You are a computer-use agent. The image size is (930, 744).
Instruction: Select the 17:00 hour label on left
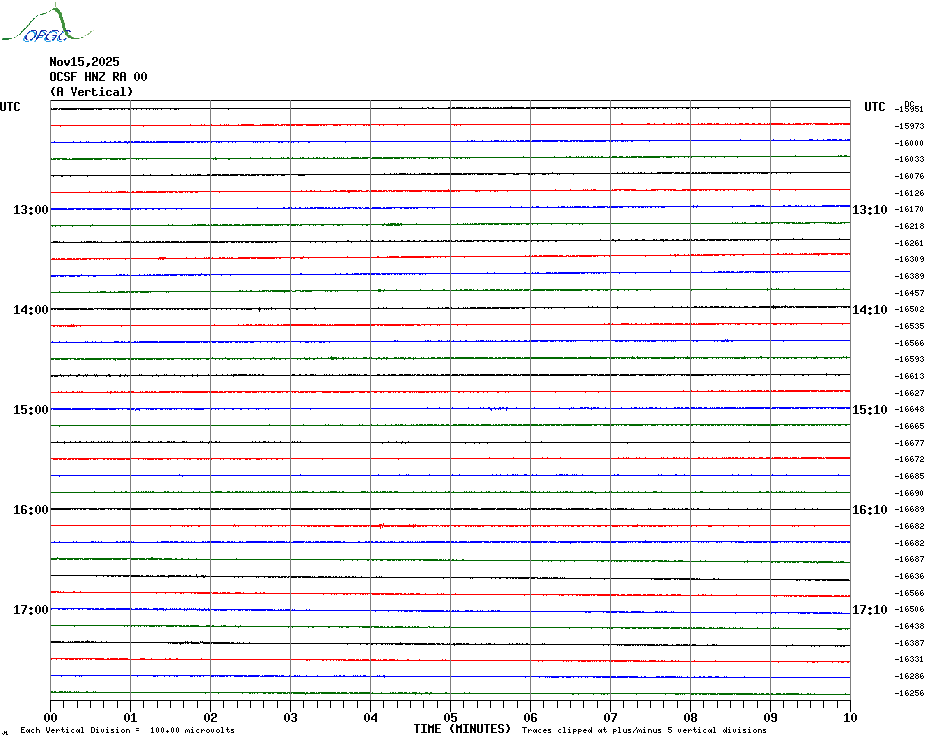tap(30, 610)
